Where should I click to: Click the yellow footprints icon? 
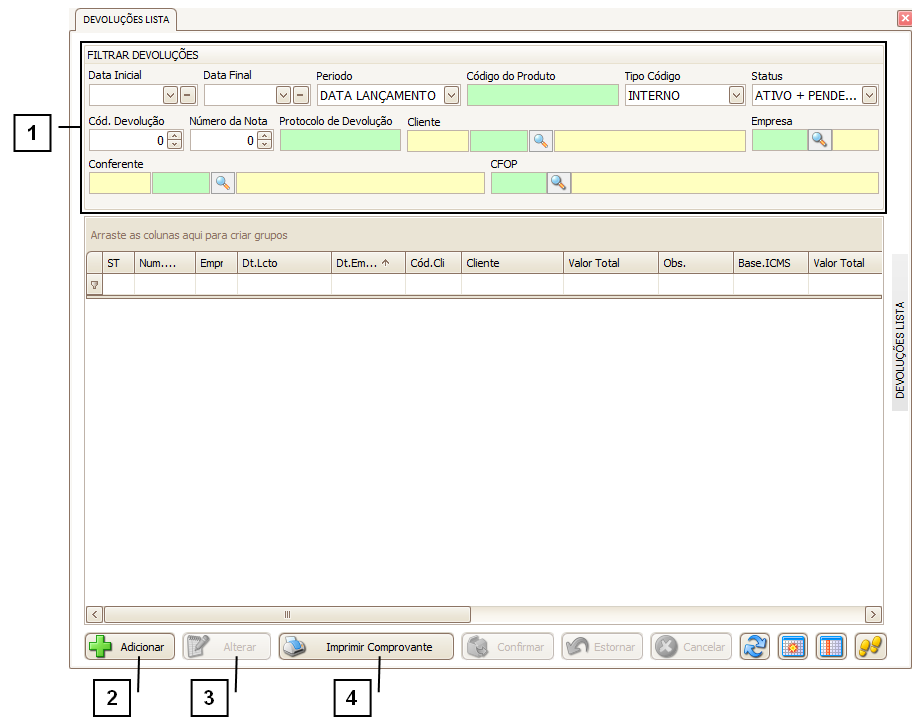coord(871,647)
